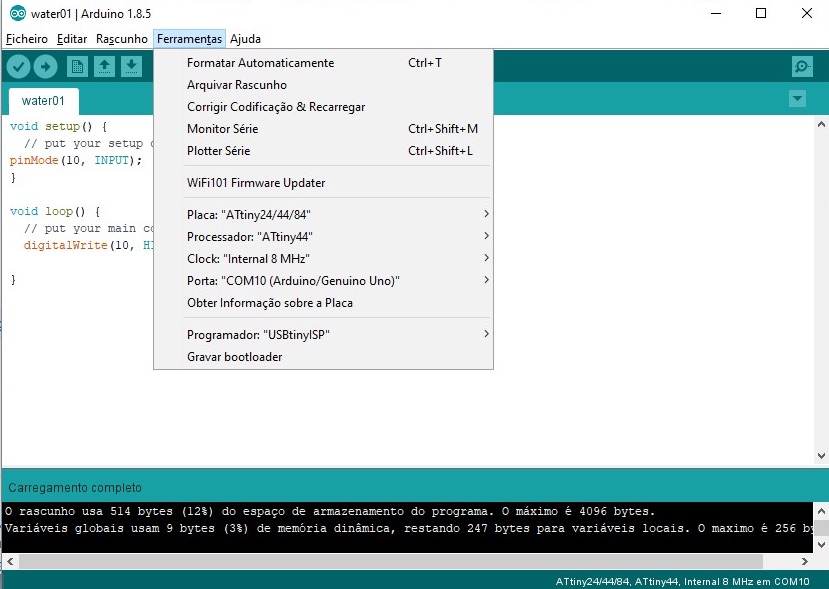Open a sketch with the up-arrow icon
This screenshot has width=829, height=589.
[105, 67]
